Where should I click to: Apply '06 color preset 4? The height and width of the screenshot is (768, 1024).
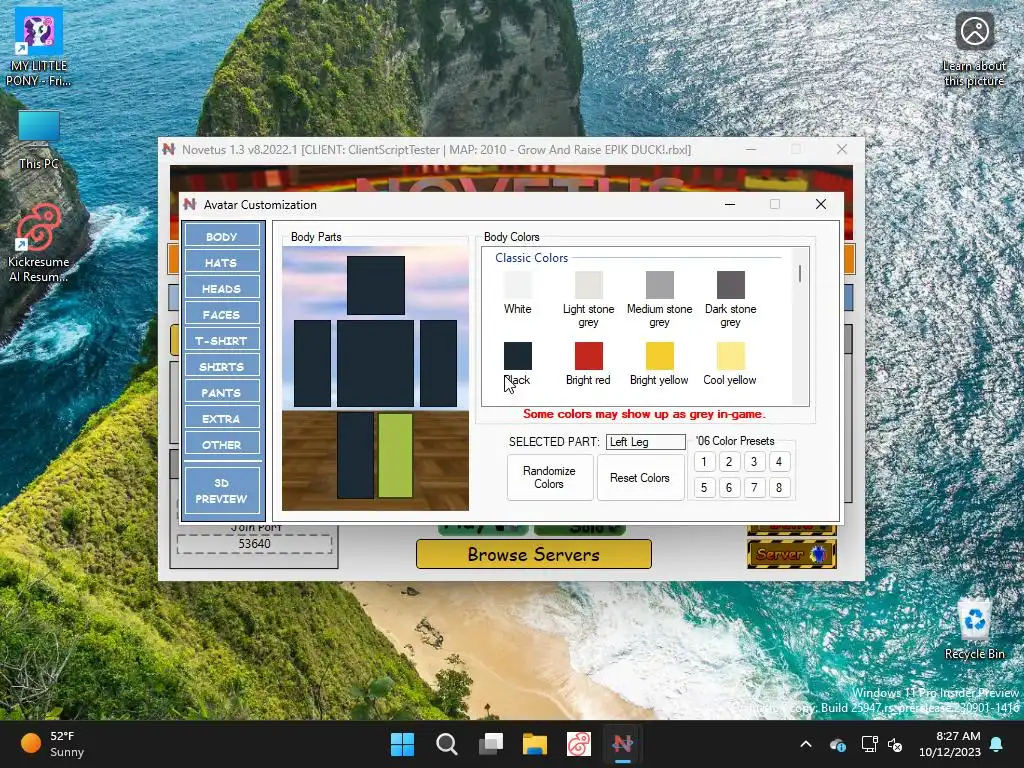pos(779,462)
